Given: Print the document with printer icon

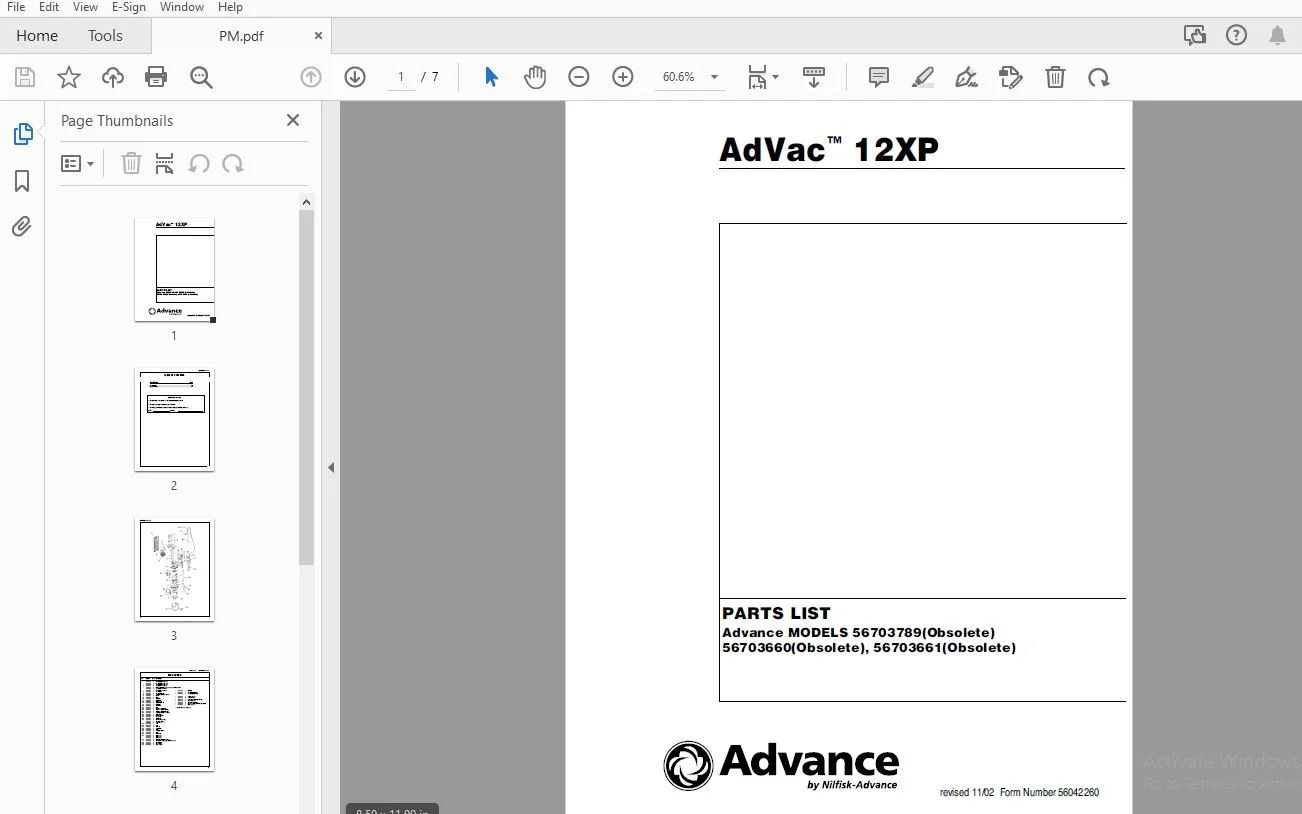Looking at the screenshot, I should point(156,77).
